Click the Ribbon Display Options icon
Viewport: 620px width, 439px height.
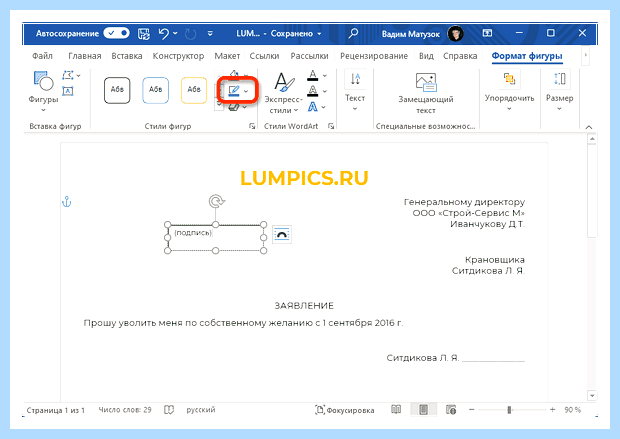point(487,33)
